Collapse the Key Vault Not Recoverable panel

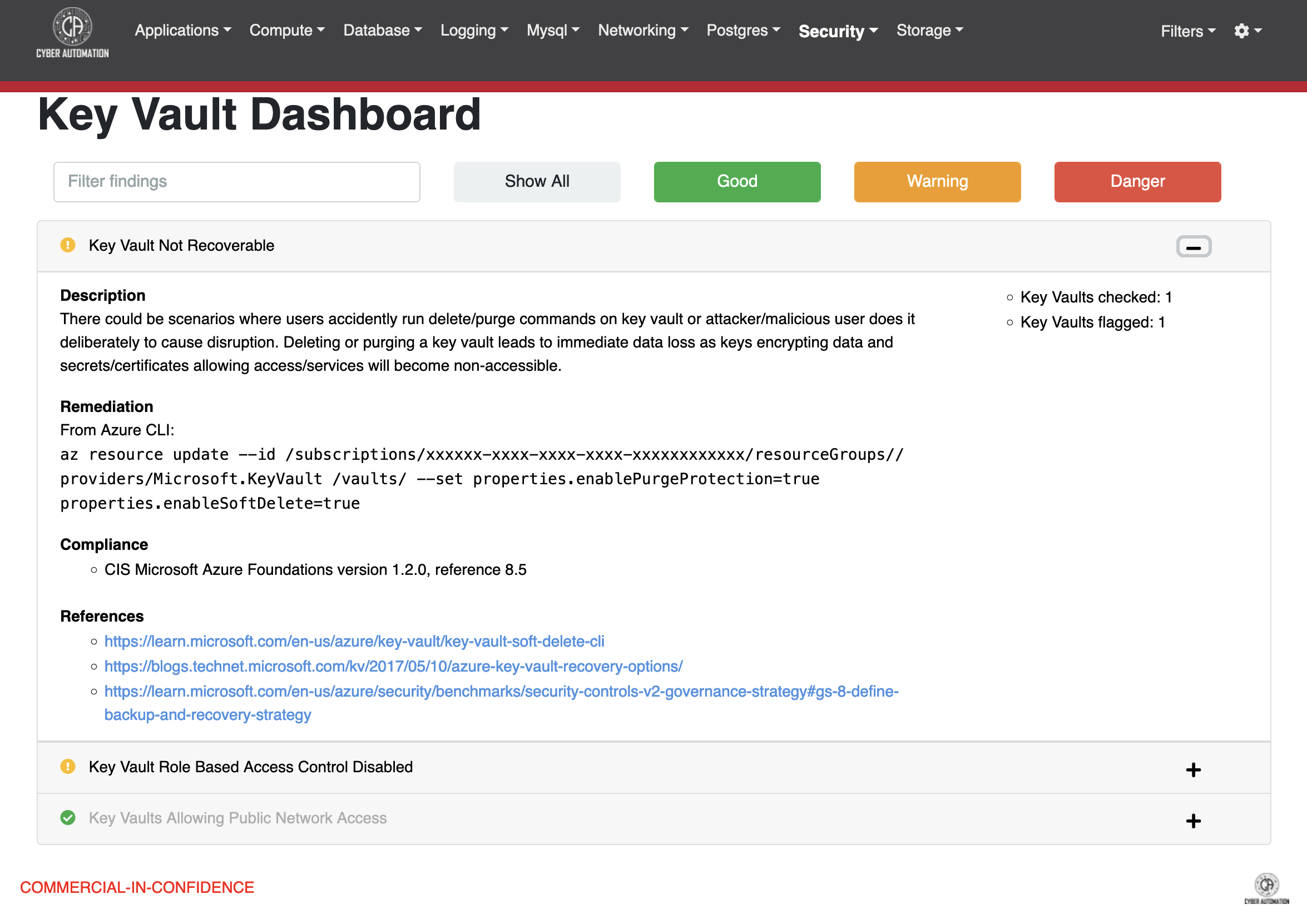(1194, 246)
